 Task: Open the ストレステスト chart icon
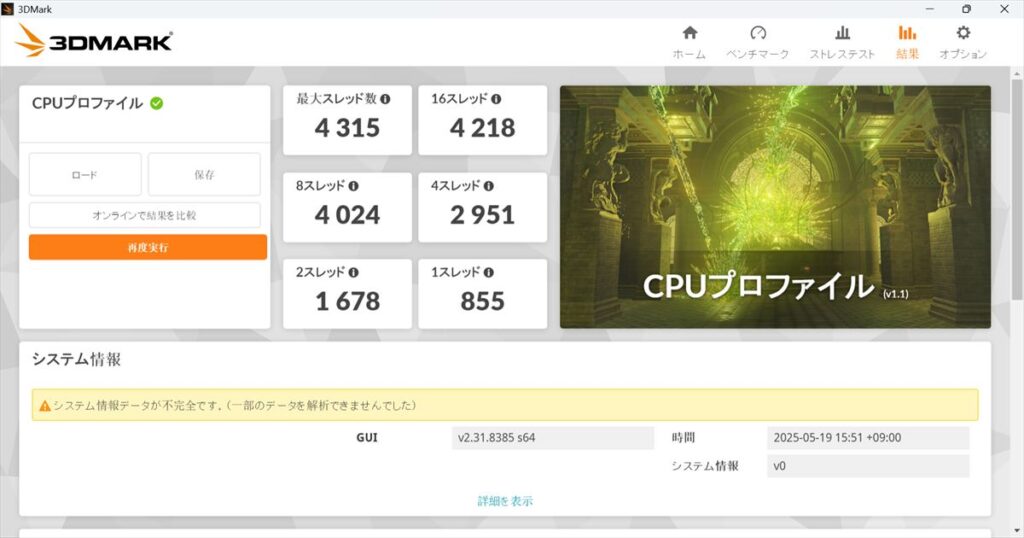coord(842,33)
